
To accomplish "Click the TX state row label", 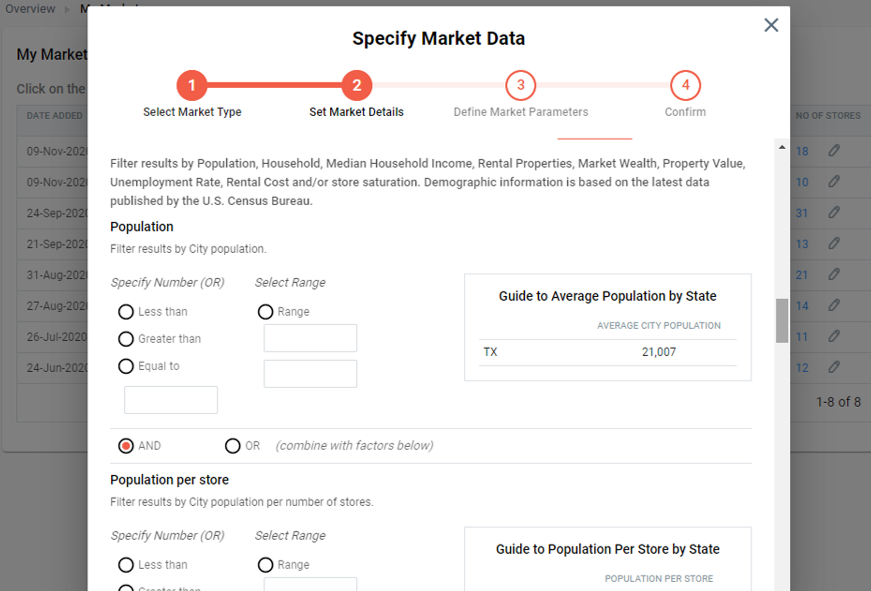I will (490, 352).
